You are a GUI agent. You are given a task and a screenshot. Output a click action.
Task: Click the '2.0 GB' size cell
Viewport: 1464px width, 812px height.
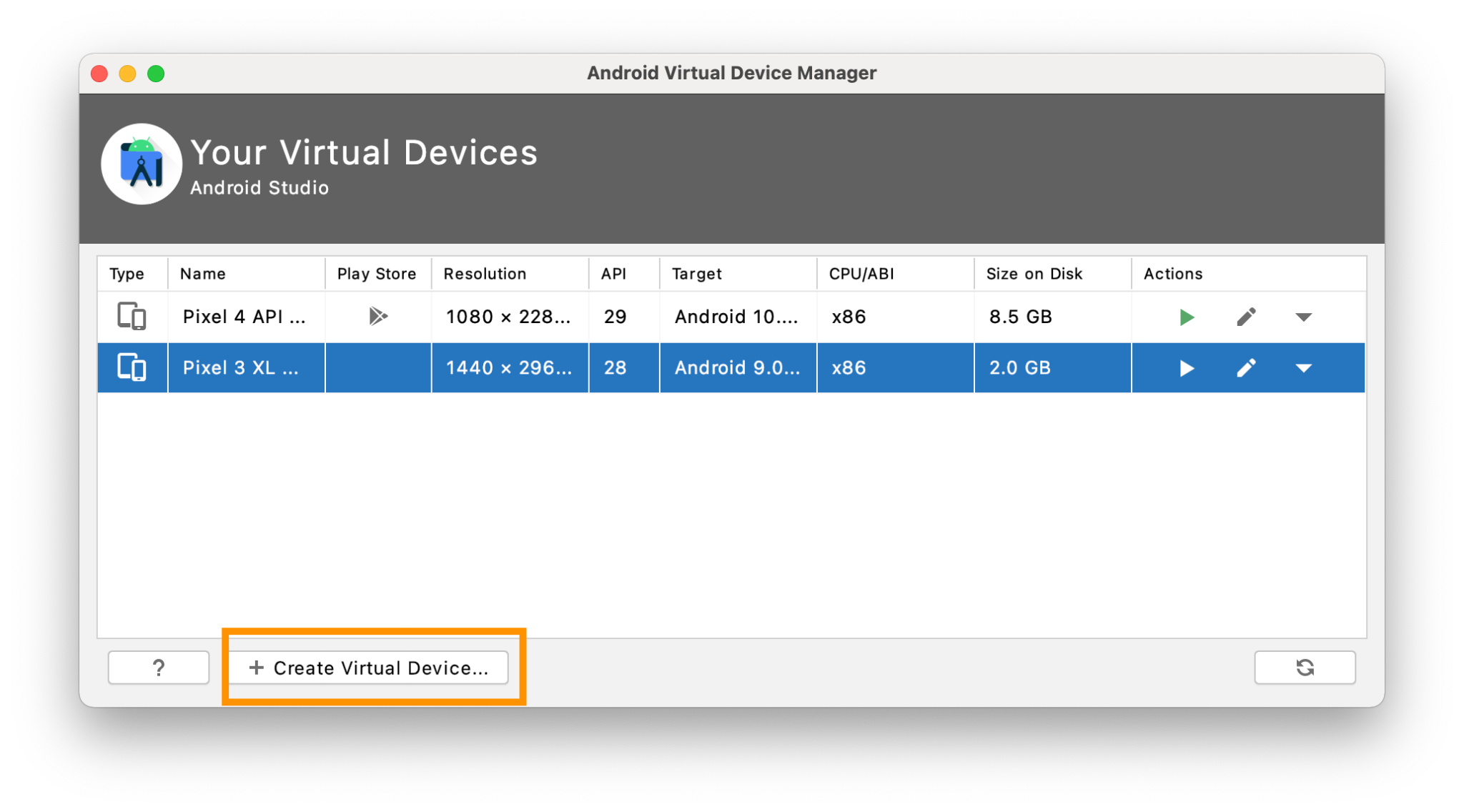[1053, 368]
